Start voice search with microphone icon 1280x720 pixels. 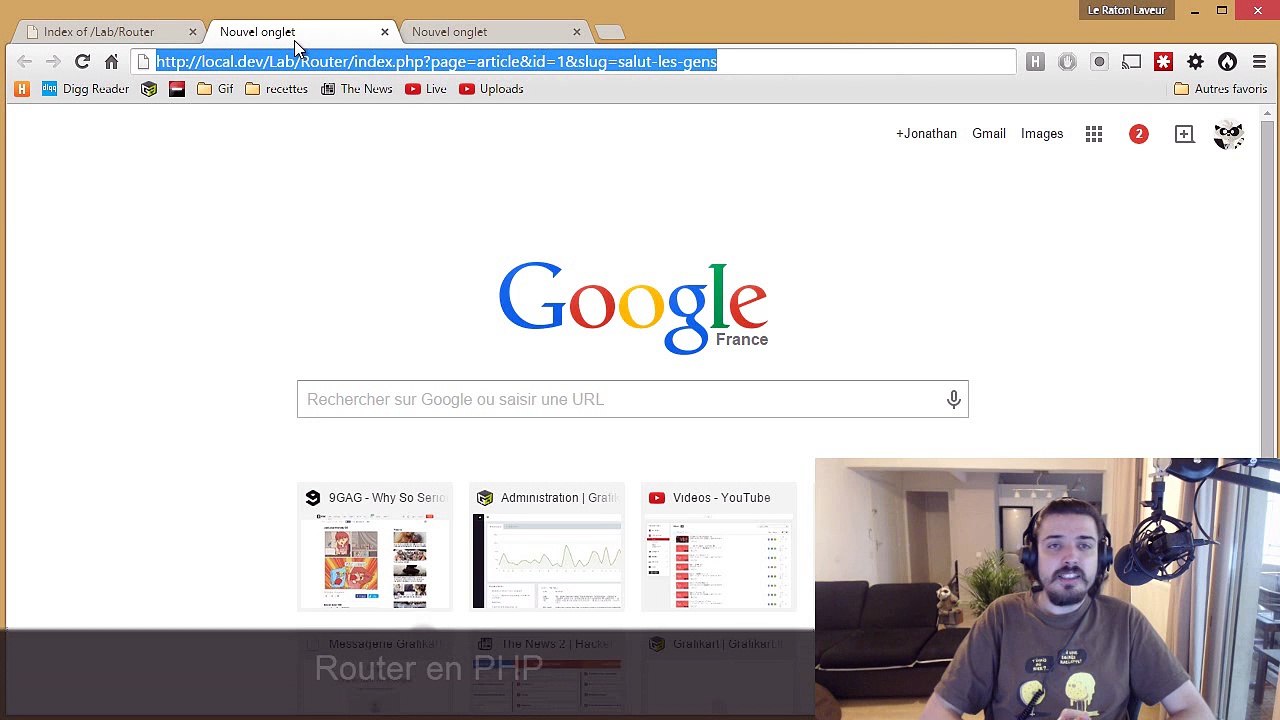pos(953,399)
